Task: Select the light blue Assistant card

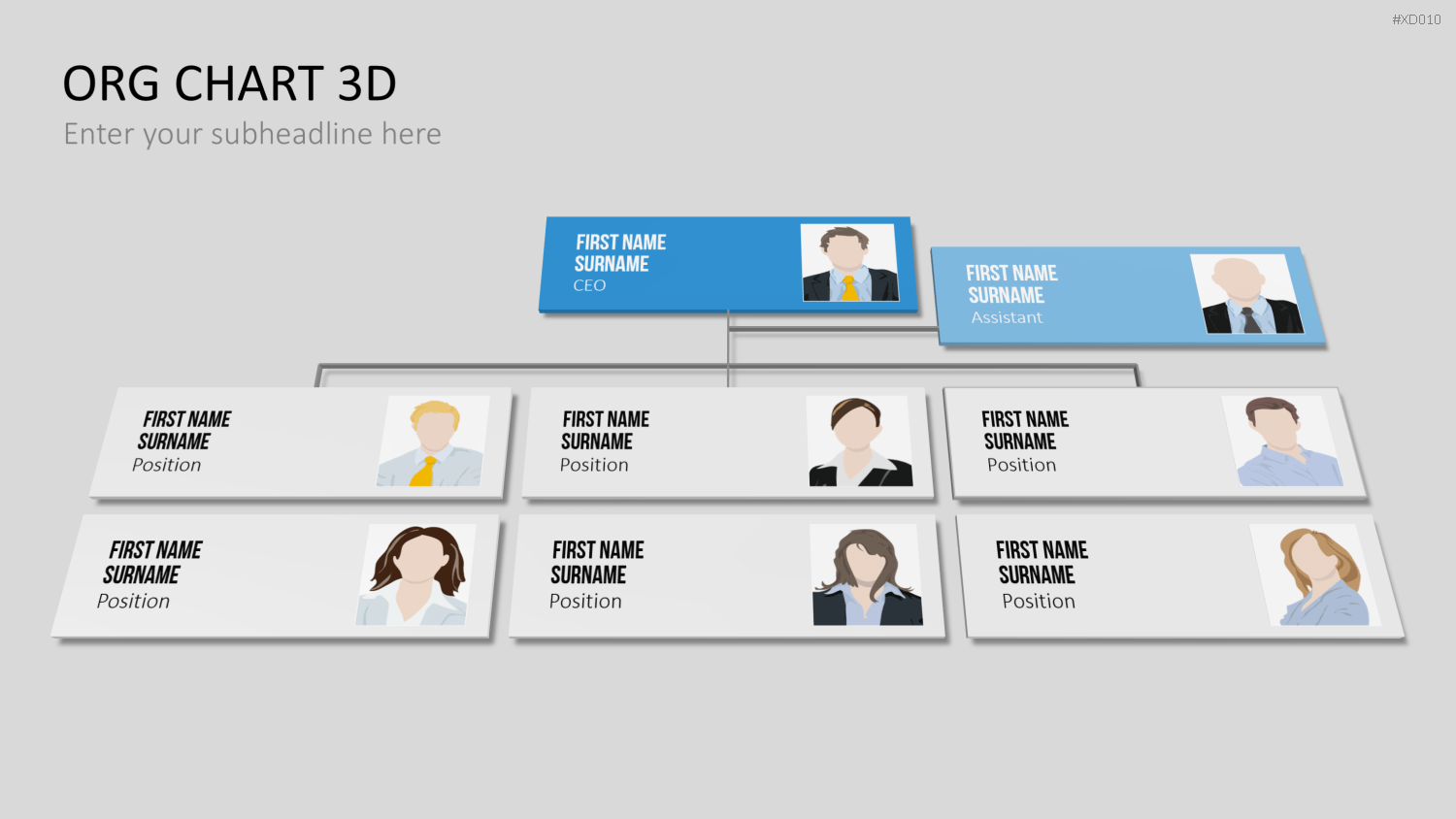Action: [1128, 296]
